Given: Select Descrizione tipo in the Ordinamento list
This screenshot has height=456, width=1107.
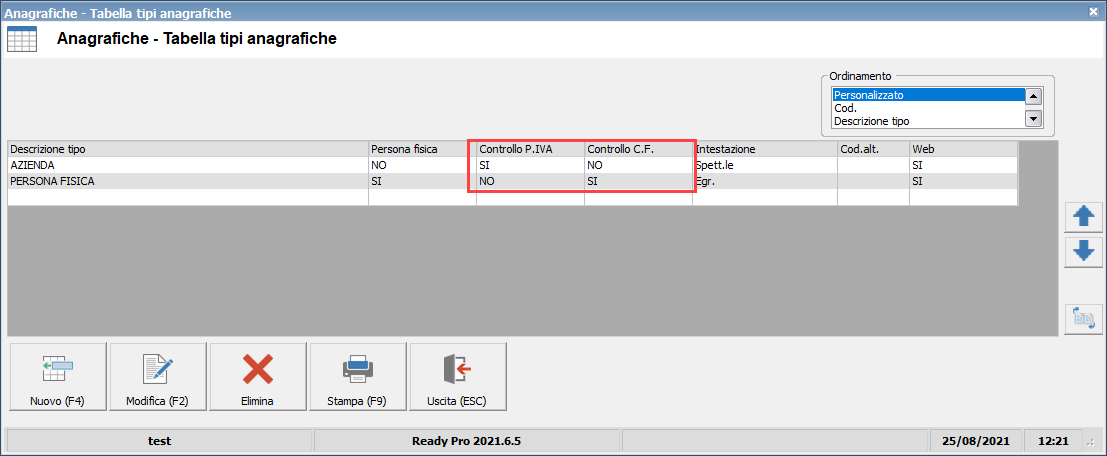Looking at the screenshot, I should click(928, 121).
